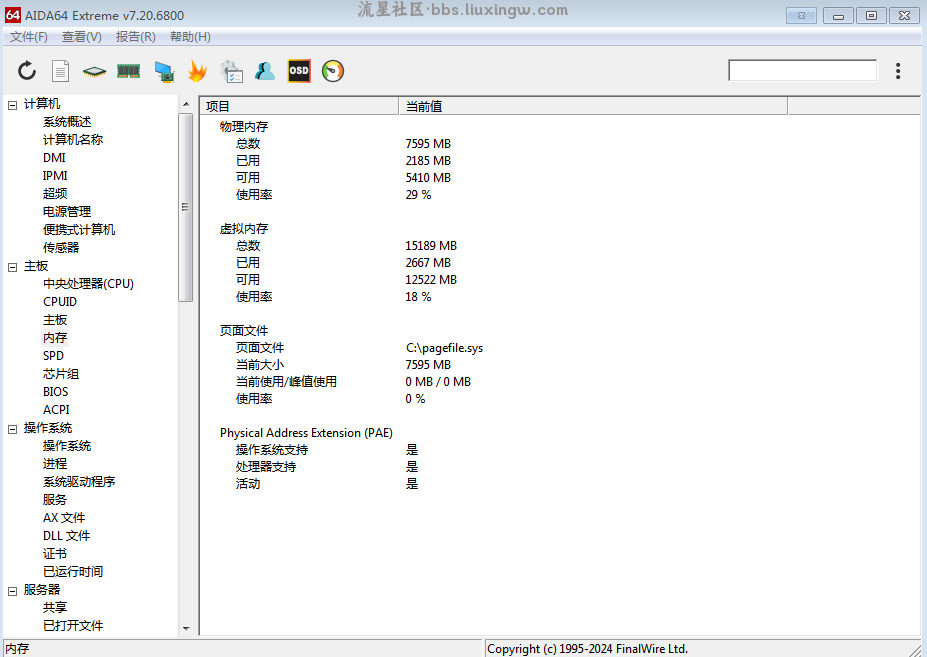The height and width of the screenshot is (657, 927).
Task: Collapse the 操作系统 parent tree node
Action: pyautogui.click(x=12, y=429)
